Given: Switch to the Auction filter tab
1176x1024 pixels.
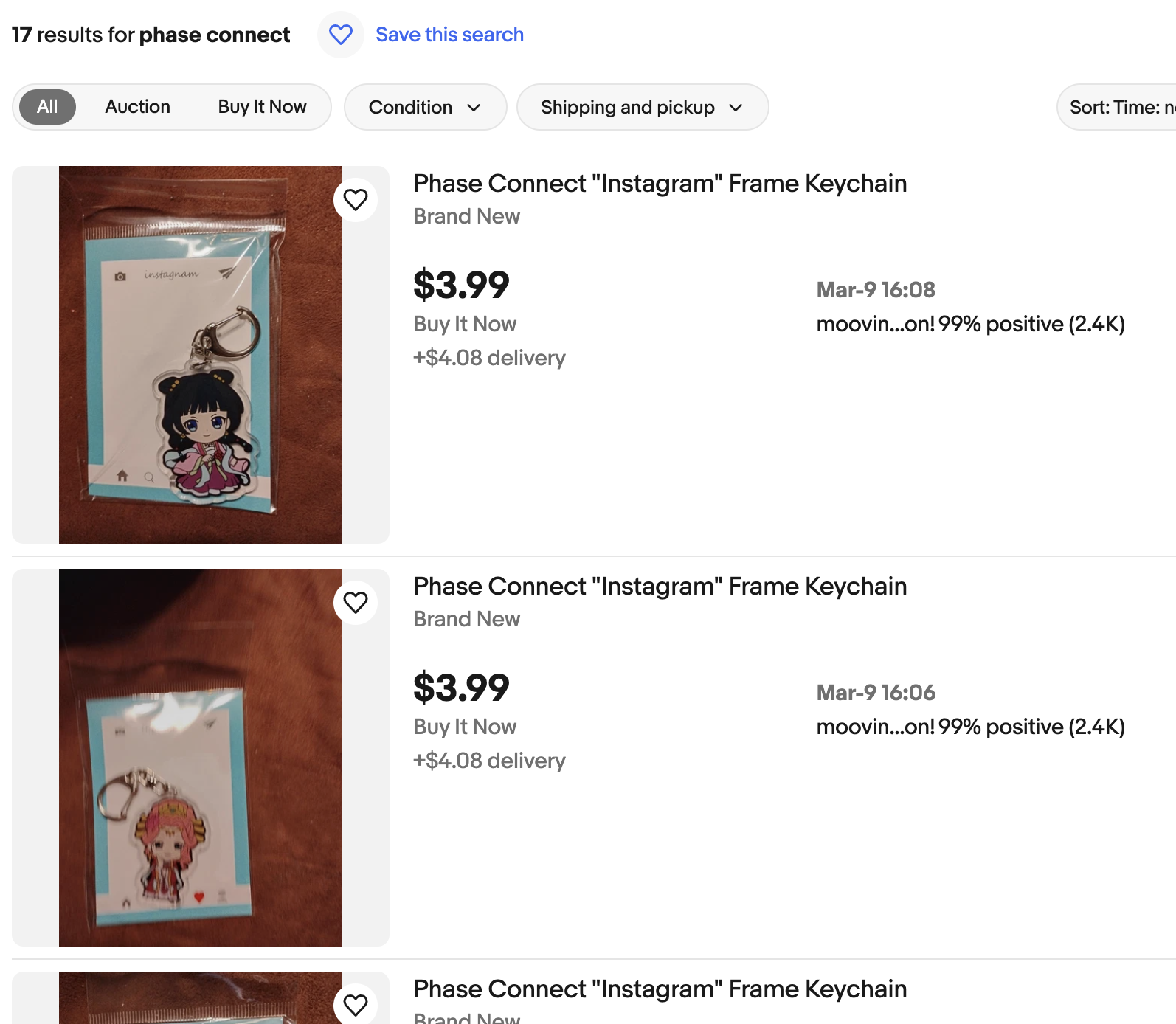Looking at the screenshot, I should [x=137, y=107].
